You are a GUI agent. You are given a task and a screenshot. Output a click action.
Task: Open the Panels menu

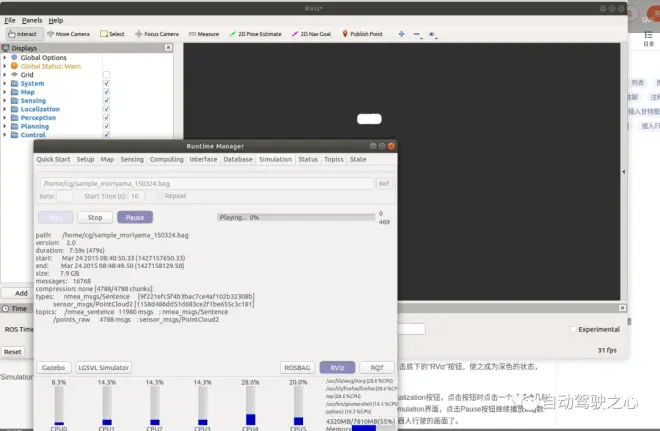click(x=32, y=20)
